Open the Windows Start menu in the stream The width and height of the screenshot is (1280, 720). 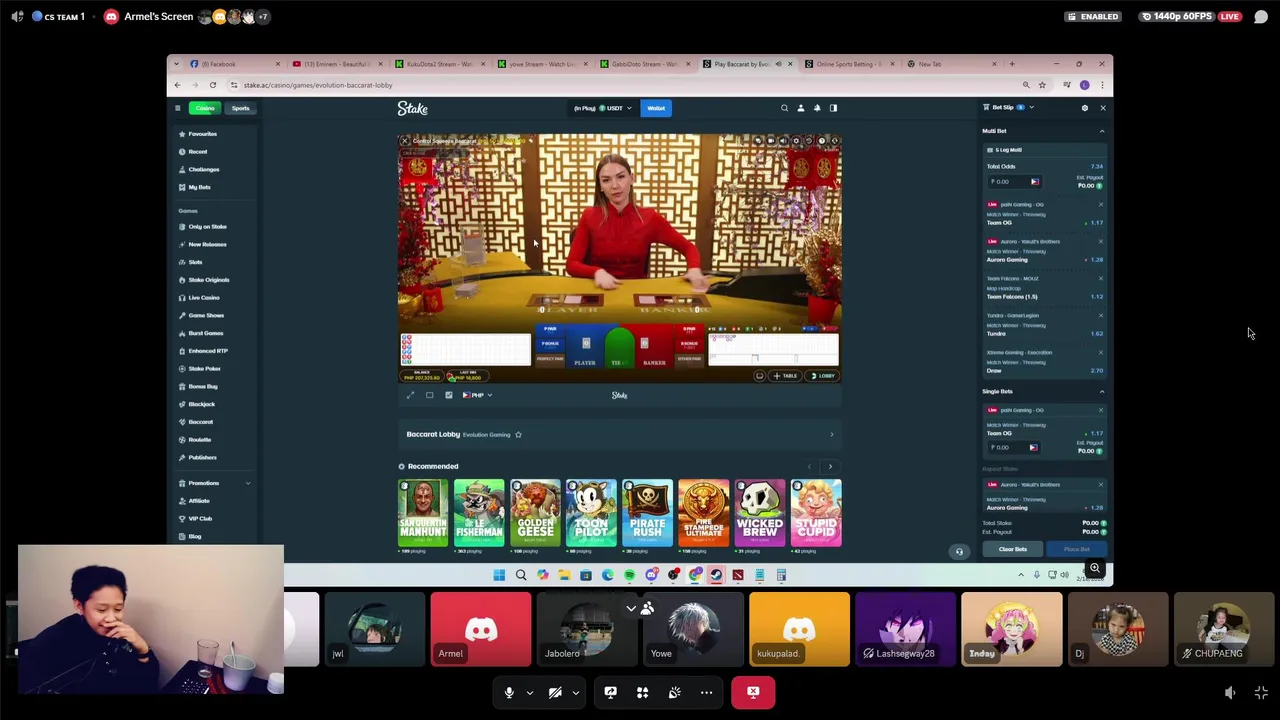click(x=499, y=575)
